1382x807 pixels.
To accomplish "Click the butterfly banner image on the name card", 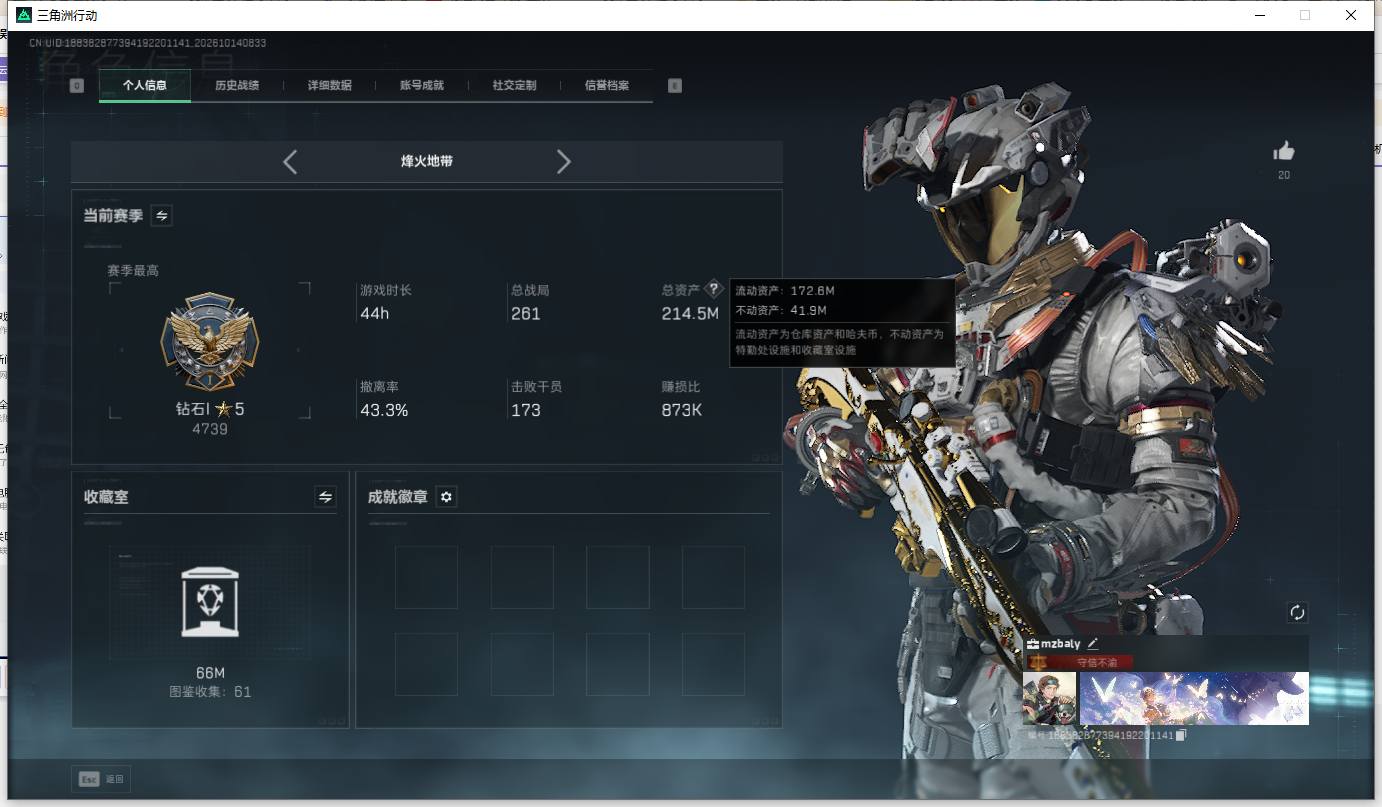I will click(1194, 698).
